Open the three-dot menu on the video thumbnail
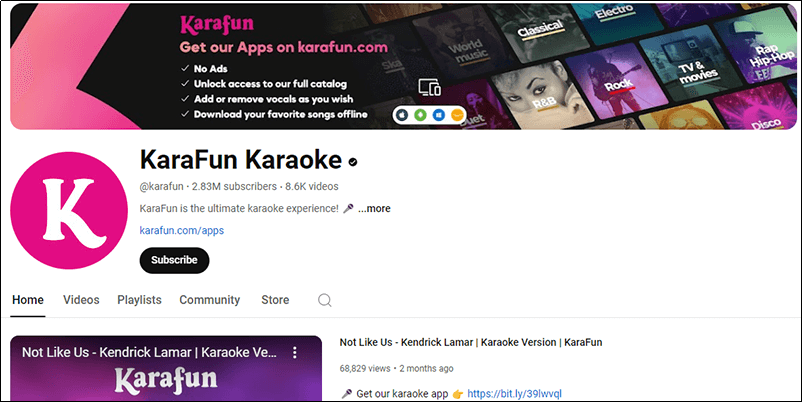 [294, 352]
